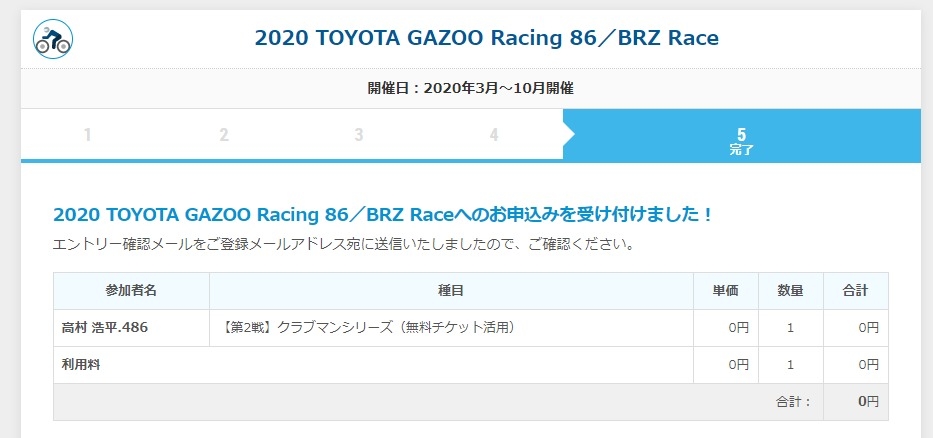933x438 pixels.
Task: Click step 5 完了 tab
Action: [741, 141]
